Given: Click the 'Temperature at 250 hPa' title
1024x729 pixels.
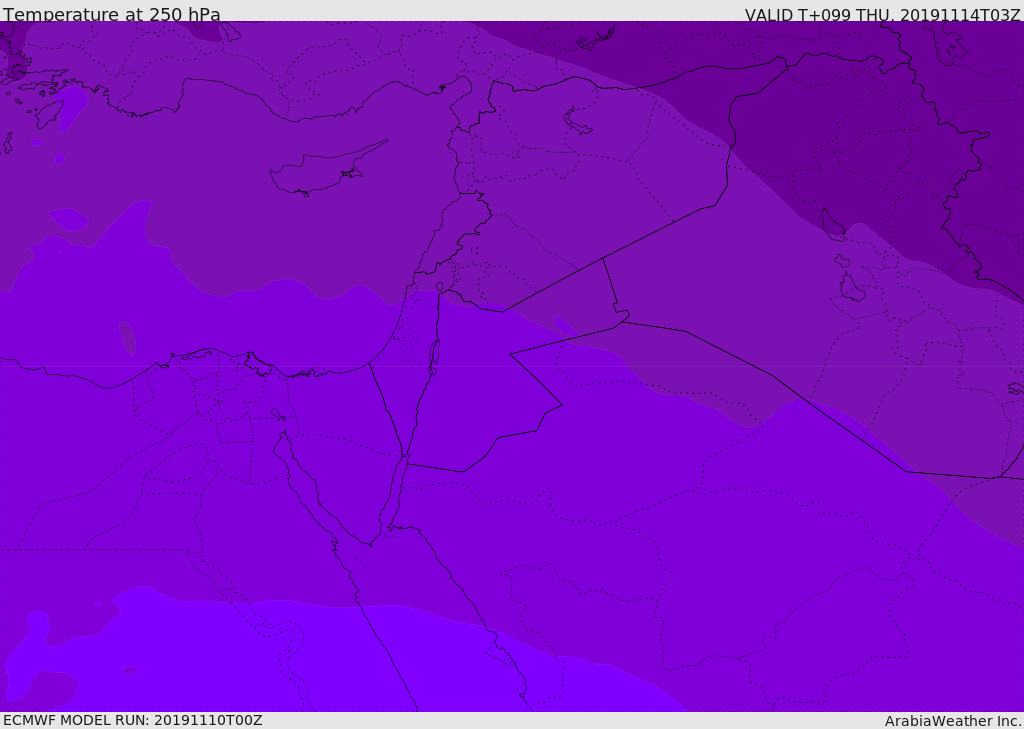Looking at the screenshot, I should (x=112, y=14).
